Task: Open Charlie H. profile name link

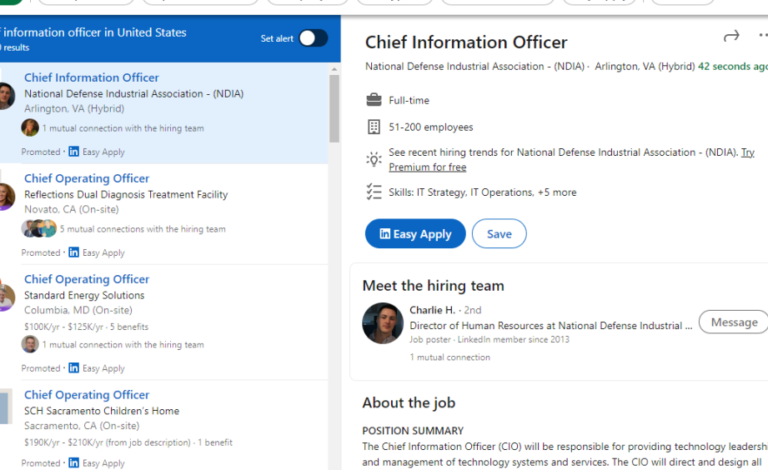Action: (432, 310)
